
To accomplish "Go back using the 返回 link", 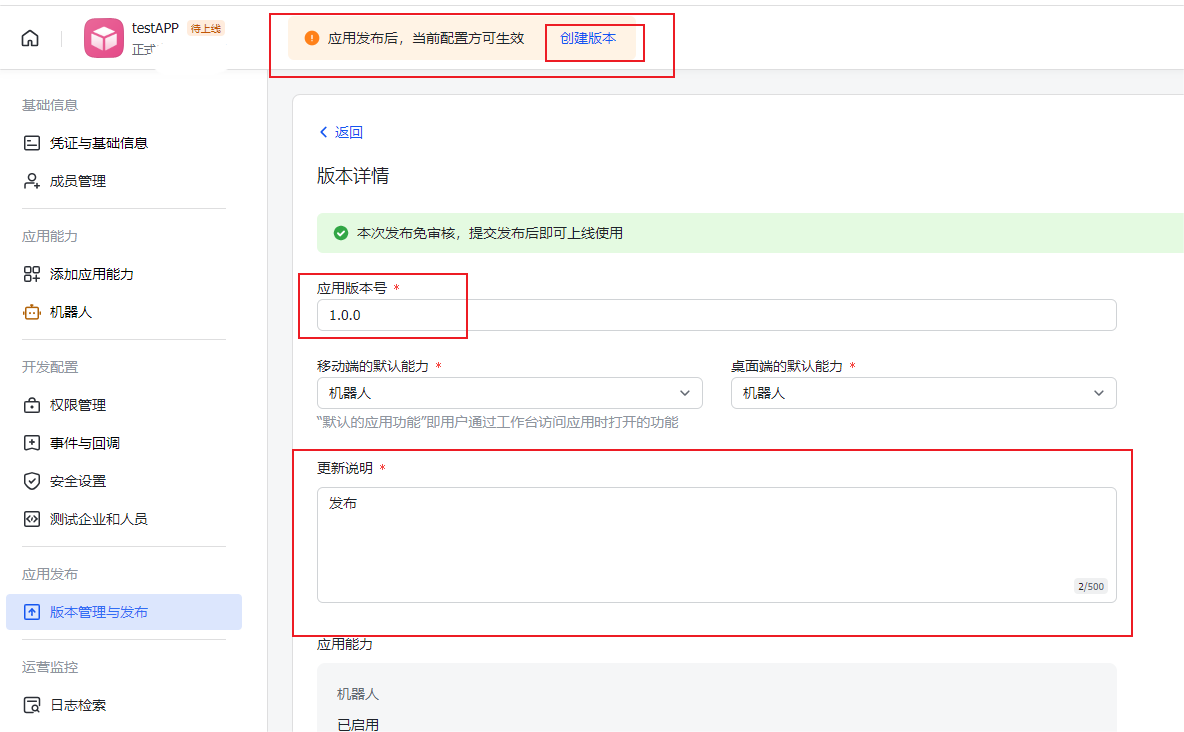I will click(x=341, y=132).
